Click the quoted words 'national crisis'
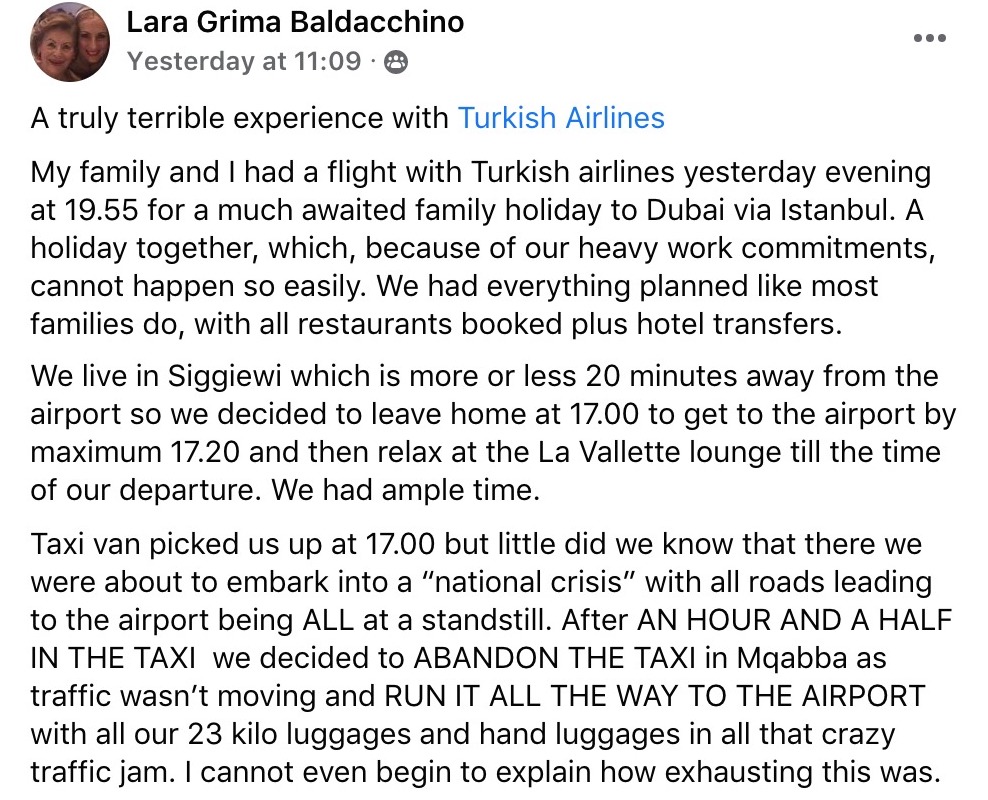 [x=529, y=581]
